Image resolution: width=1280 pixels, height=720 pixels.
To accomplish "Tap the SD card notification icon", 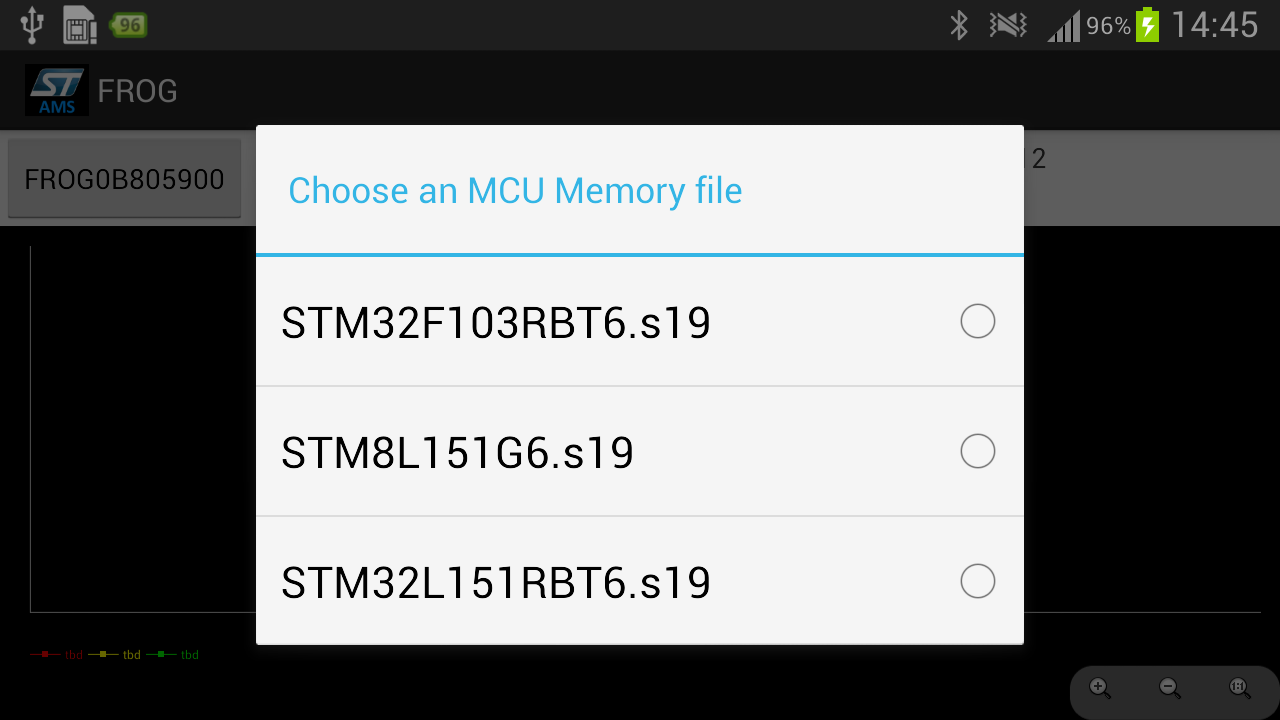I will [79, 25].
